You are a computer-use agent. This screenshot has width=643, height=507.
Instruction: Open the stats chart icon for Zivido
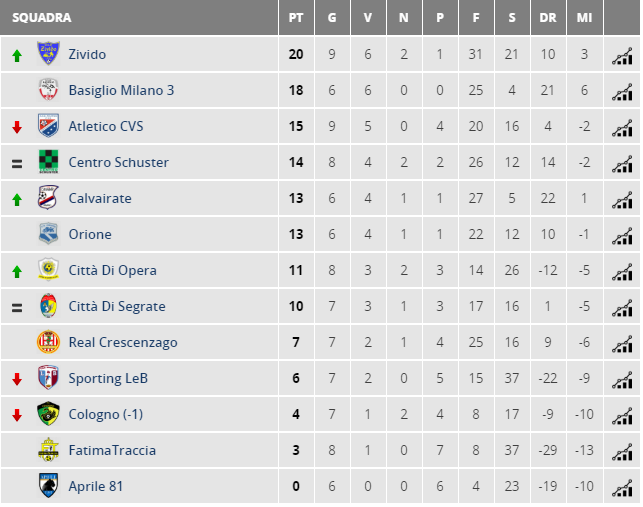click(x=622, y=56)
